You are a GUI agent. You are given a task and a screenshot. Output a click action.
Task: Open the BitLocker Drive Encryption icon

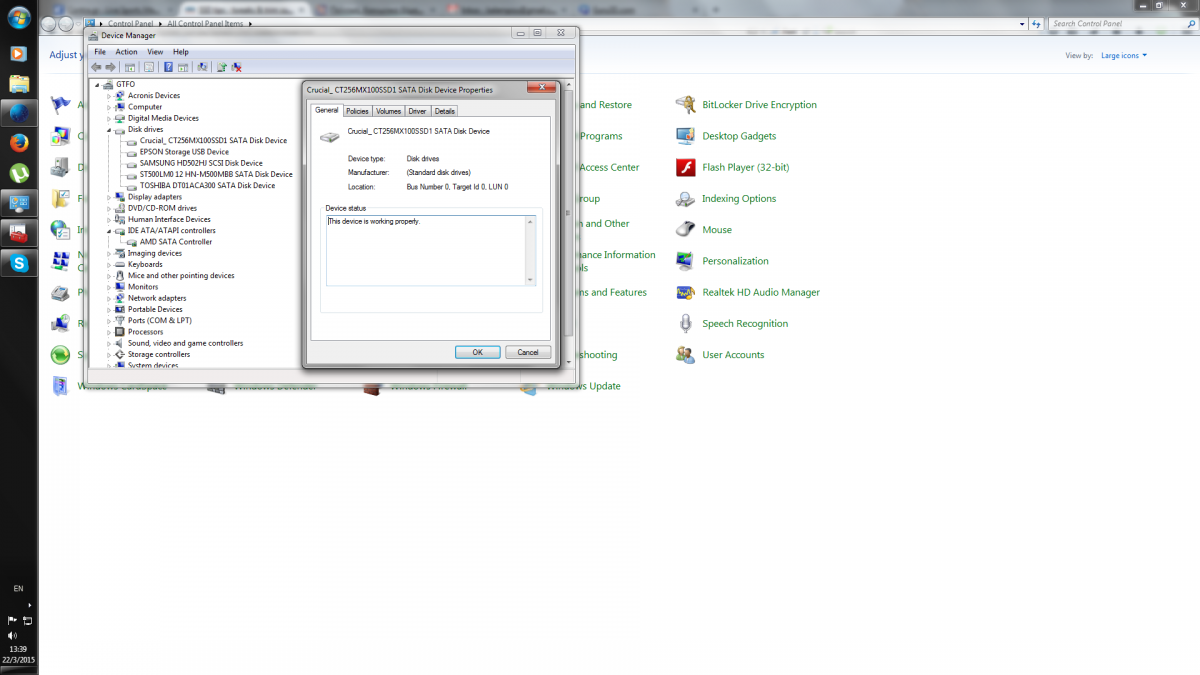(x=685, y=105)
